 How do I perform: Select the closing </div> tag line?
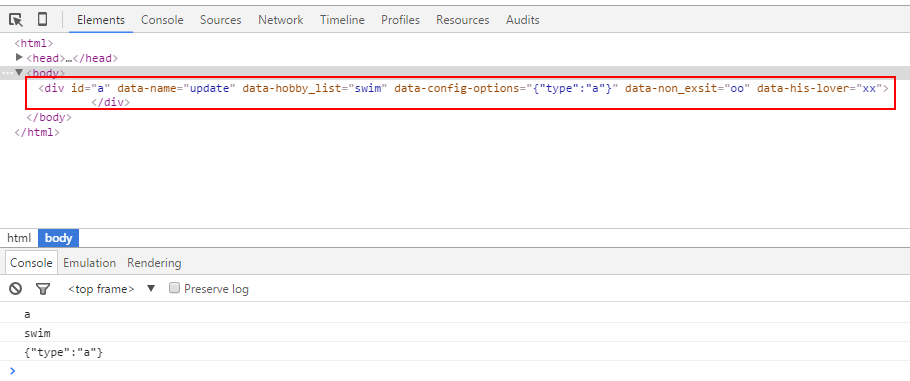tap(110, 102)
